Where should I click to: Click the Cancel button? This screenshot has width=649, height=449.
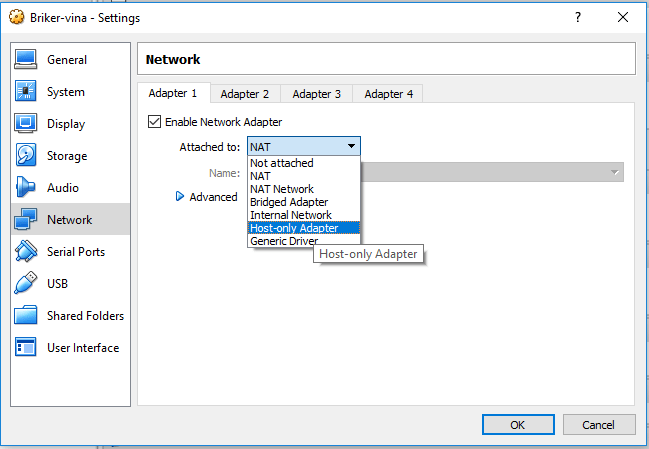click(596, 424)
